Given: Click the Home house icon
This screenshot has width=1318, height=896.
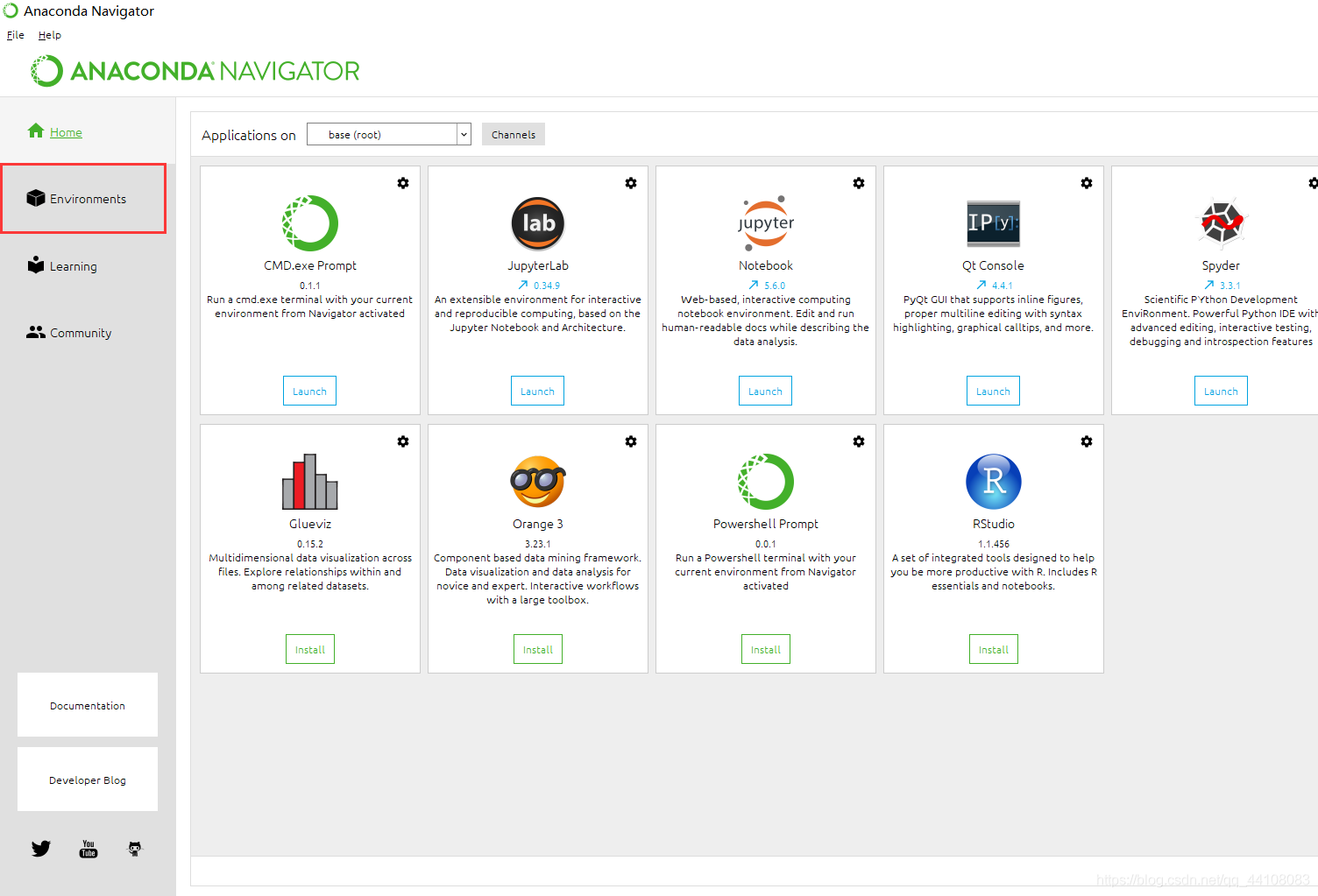Looking at the screenshot, I should [x=36, y=131].
